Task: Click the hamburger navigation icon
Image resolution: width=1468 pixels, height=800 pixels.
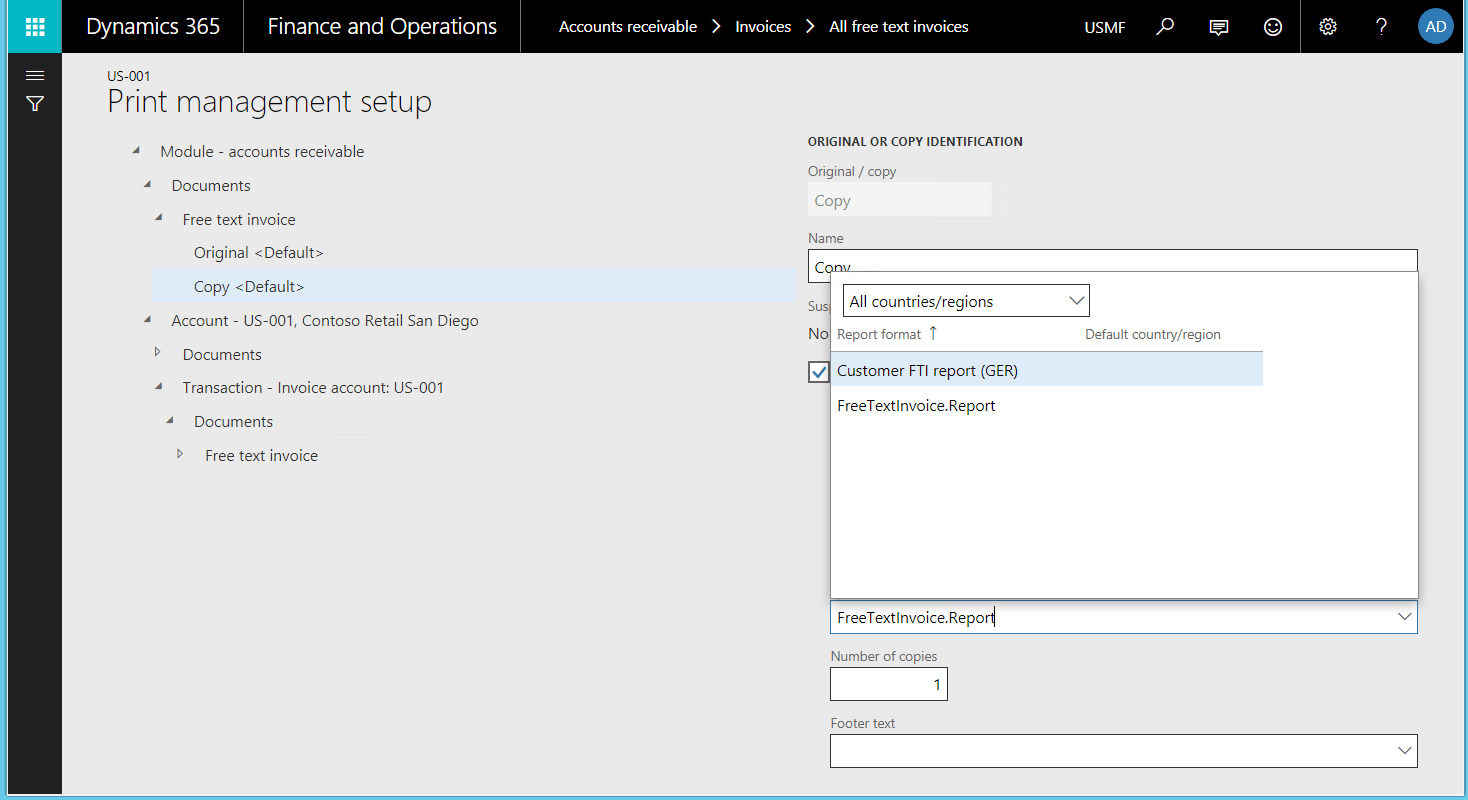Action: (x=34, y=74)
